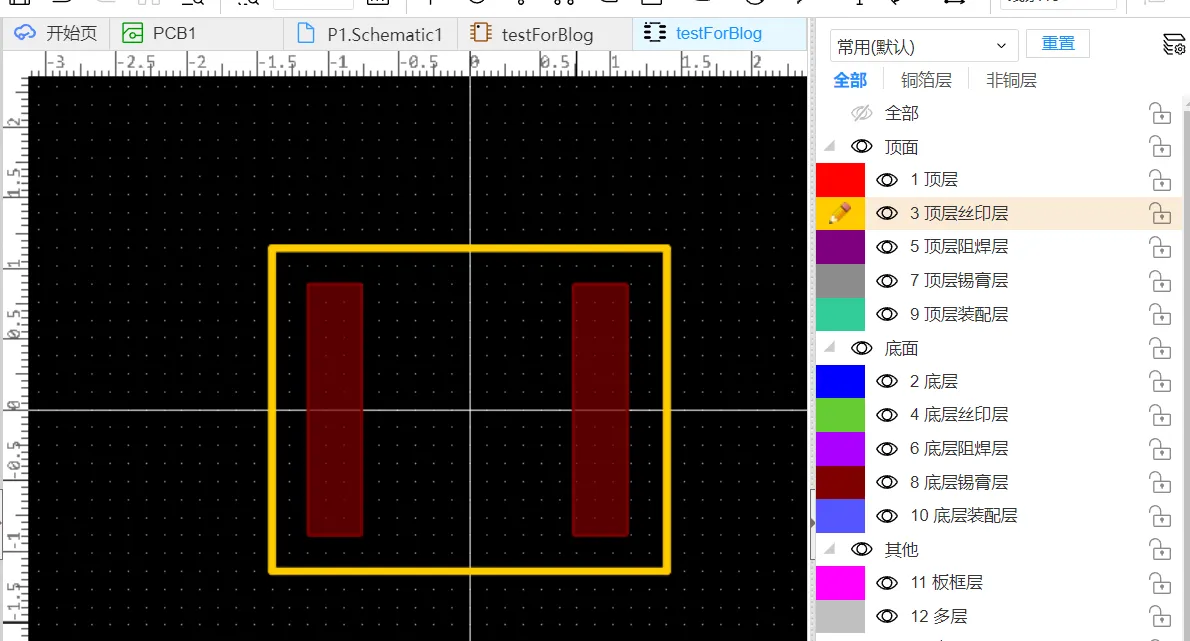The width and height of the screenshot is (1190, 641).
Task: Toggle visibility of 9 顶层装配层
Action: (886, 314)
